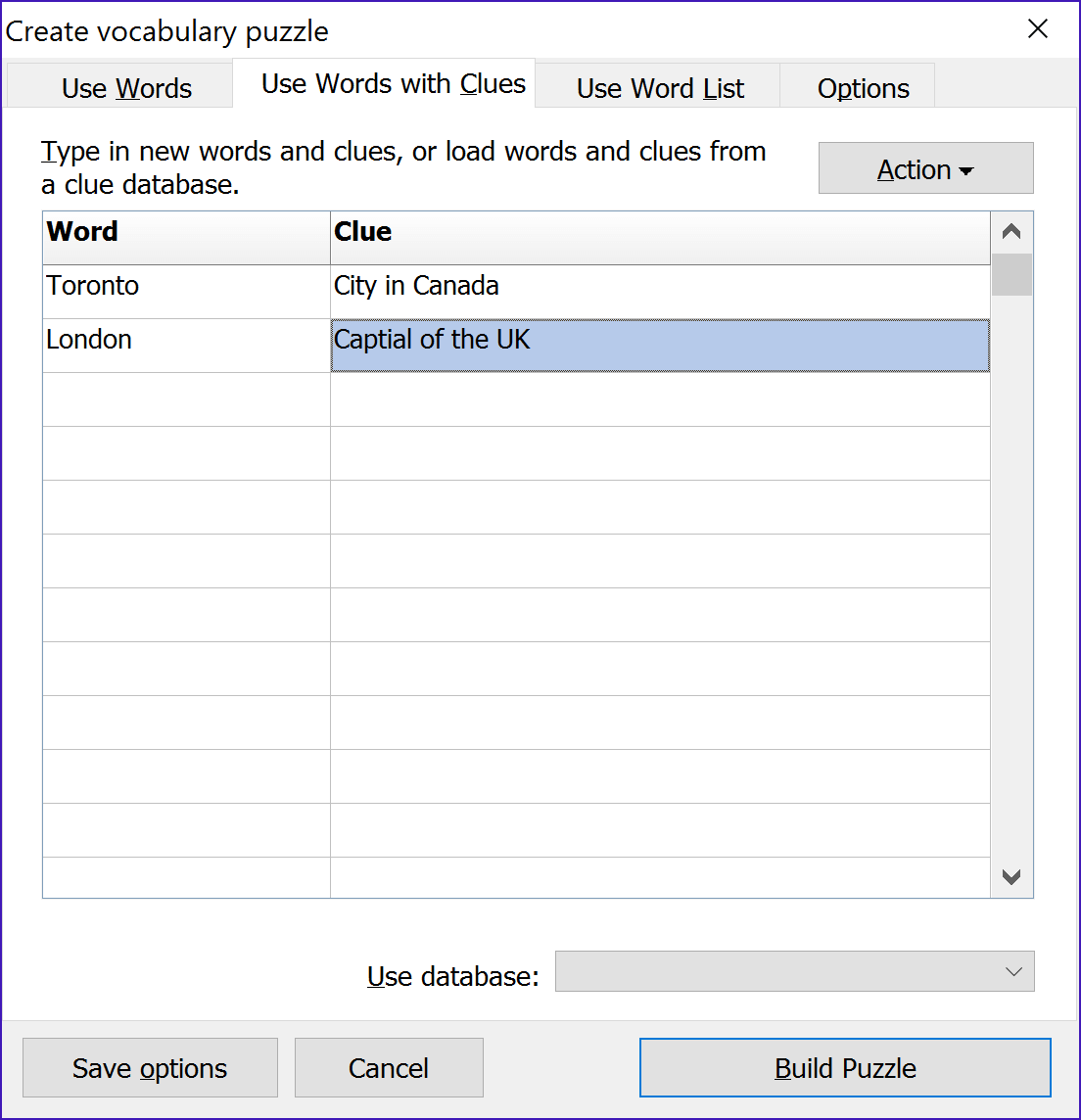Click the empty word cell below London
The height and width of the screenshot is (1120, 1081).
(x=186, y=399)
